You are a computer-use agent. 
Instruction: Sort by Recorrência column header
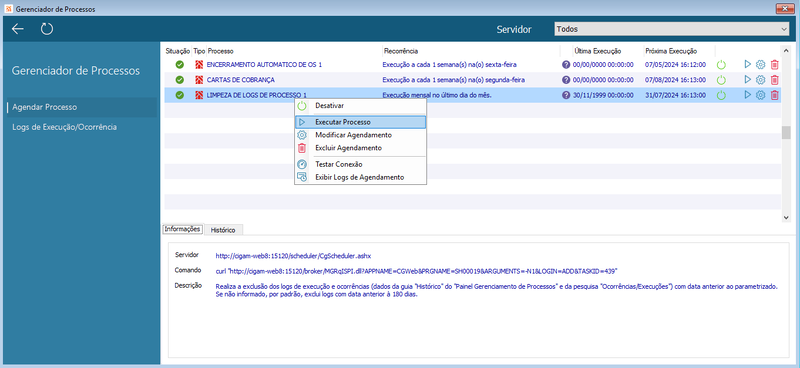(x=401, y=51)
